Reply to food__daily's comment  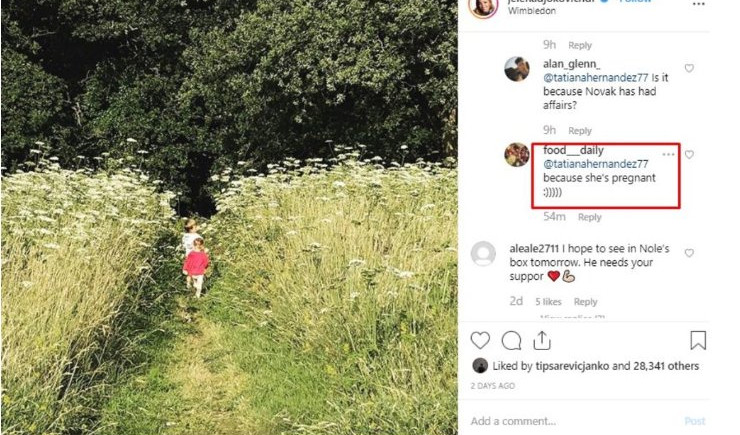point(589,217)
